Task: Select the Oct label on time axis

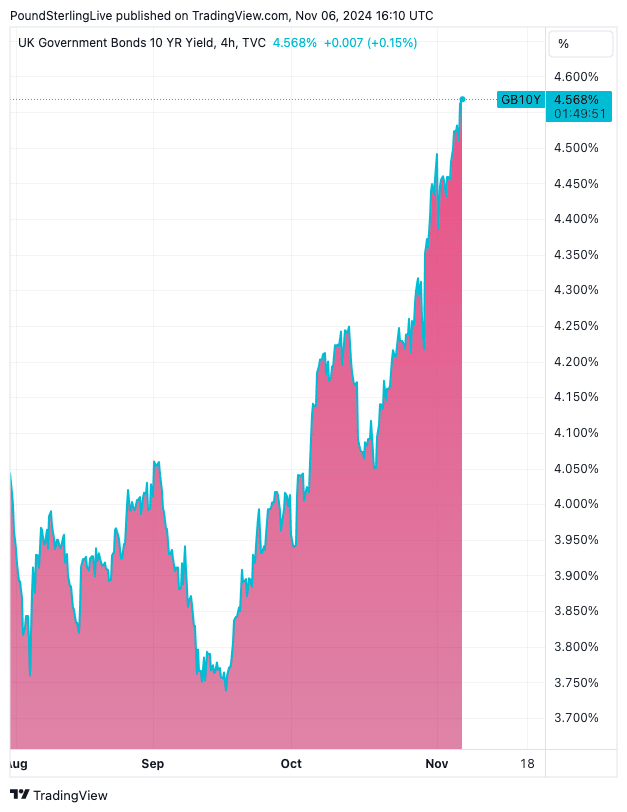Action: 291,764
